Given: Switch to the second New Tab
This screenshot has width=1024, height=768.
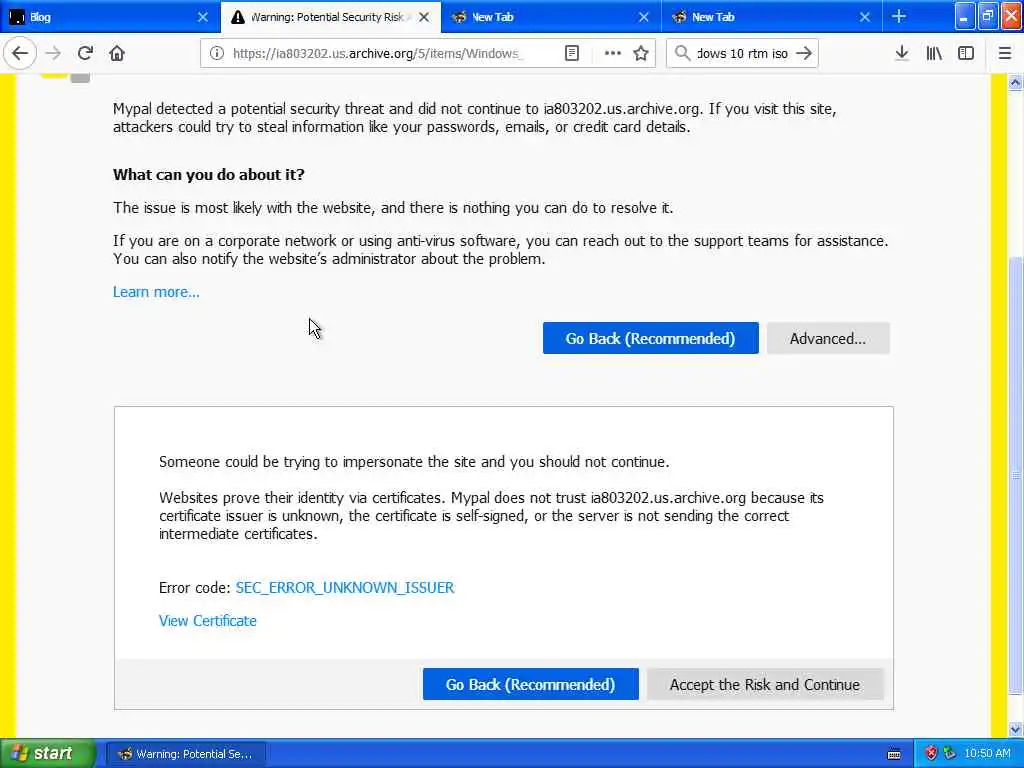Looking at the screenshot, I should click(771, 17).
